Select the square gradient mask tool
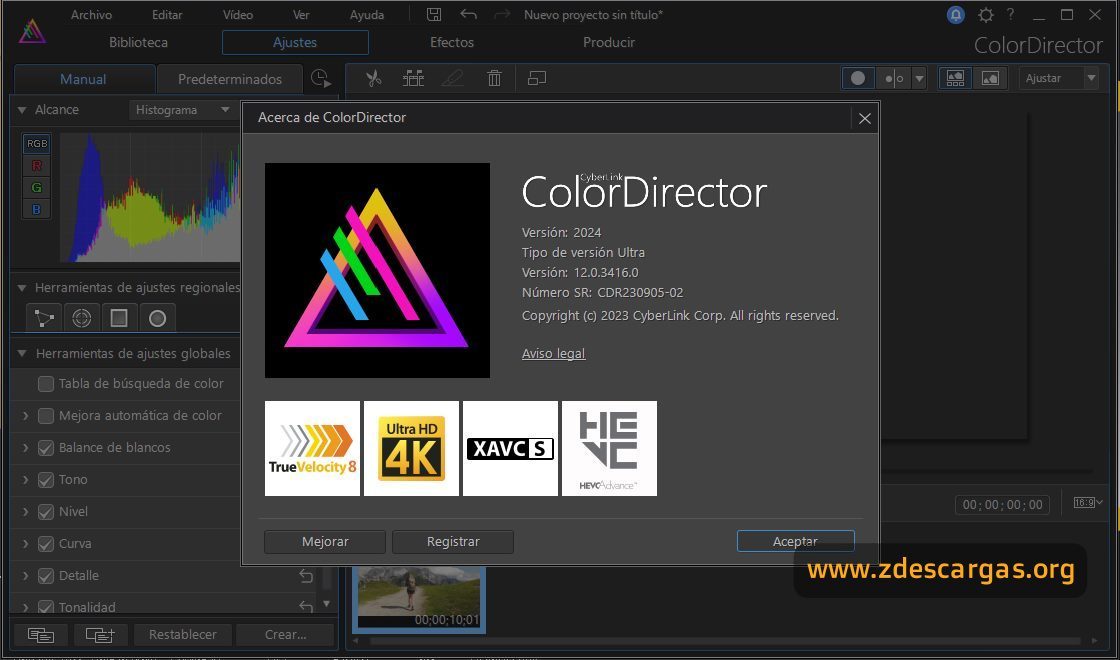Screen dimensions: 1120x660 [119, 318]
